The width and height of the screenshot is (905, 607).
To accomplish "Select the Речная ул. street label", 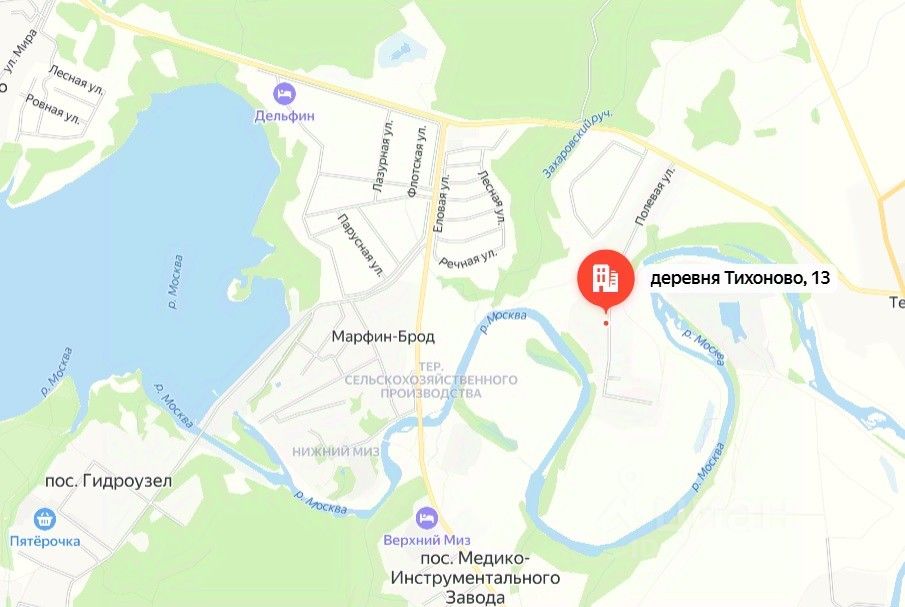I will (468, 258).
